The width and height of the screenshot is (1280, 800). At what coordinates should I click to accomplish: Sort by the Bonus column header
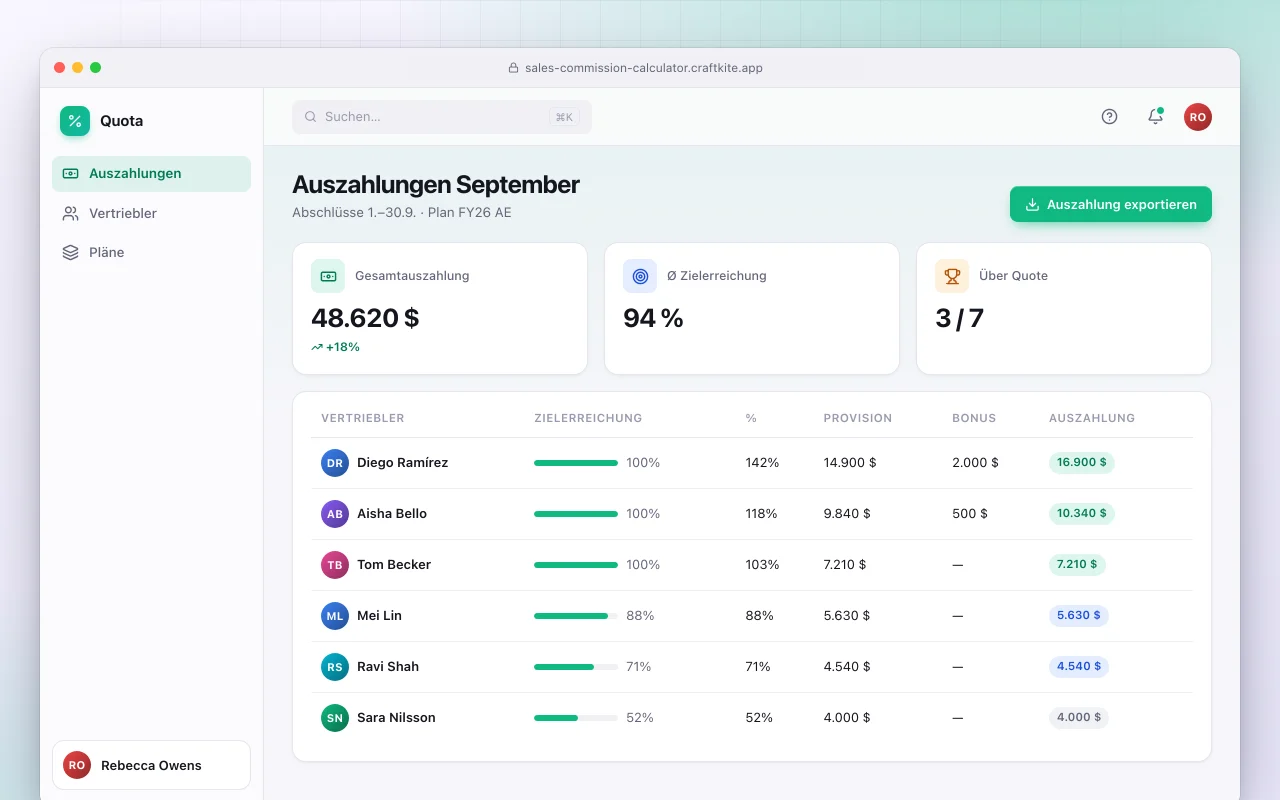coord(974,418)
